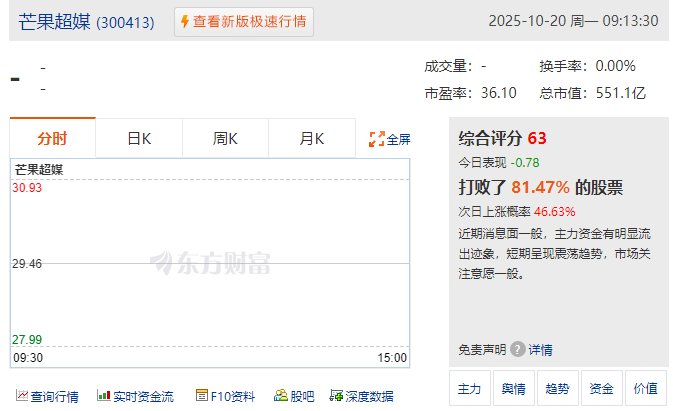
Task: Click the stock name 芒果超媒 title
Action: [55, 21]
